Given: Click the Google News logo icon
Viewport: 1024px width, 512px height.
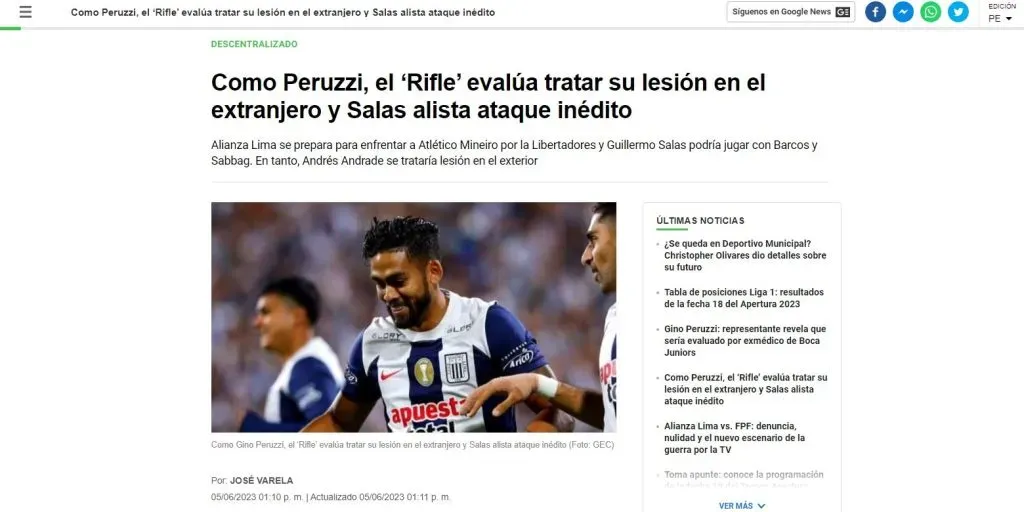Looking at the screenshot, I should coord(842,12).
